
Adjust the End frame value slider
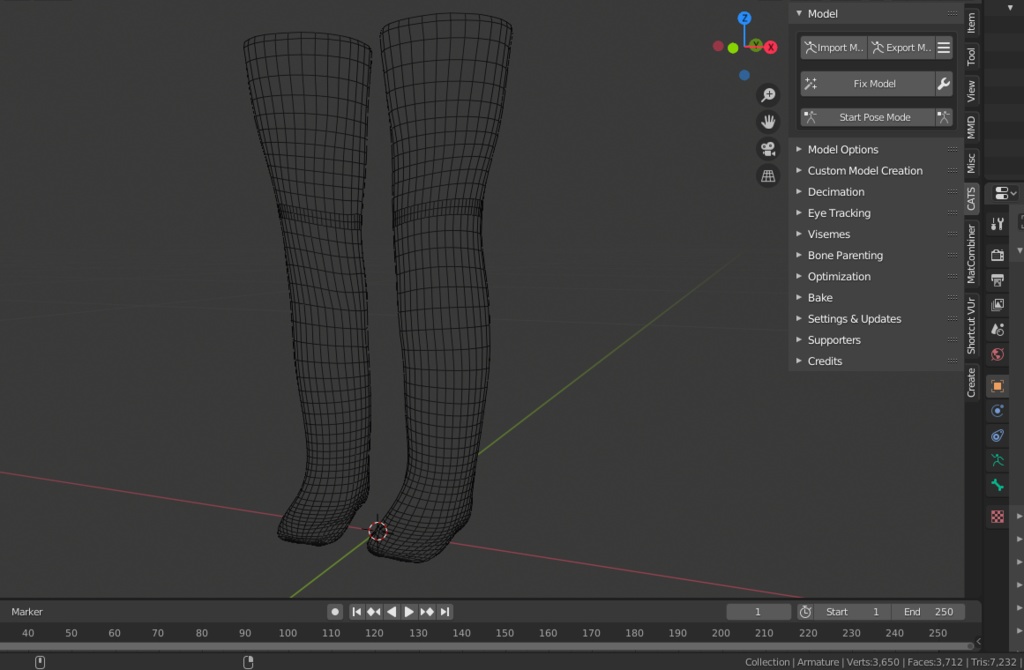(x=930, y=611)
